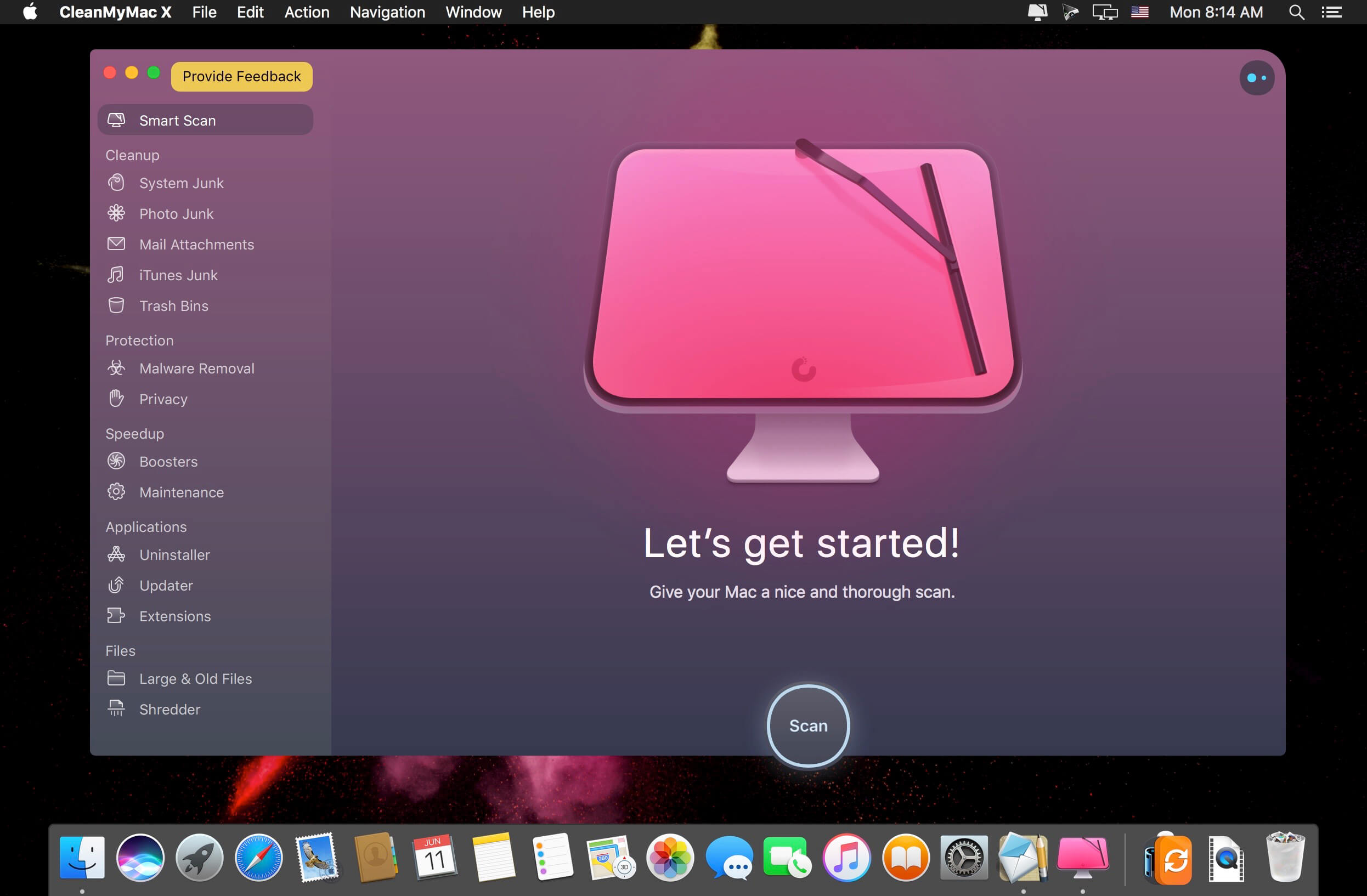Select System Junk cleanup option
The image size is (1367, 896).
point(181,183)
